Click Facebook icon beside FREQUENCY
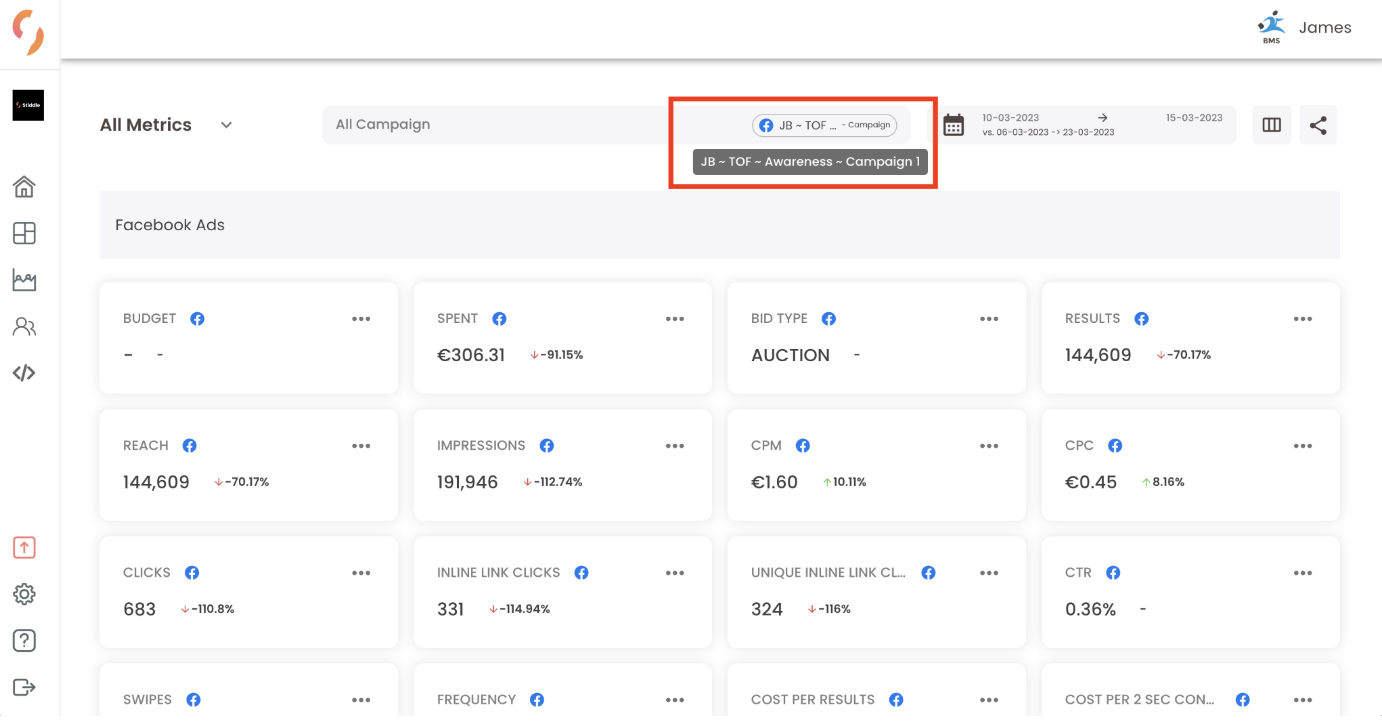Screen dimensions: 1382x722 pos(537,700)
